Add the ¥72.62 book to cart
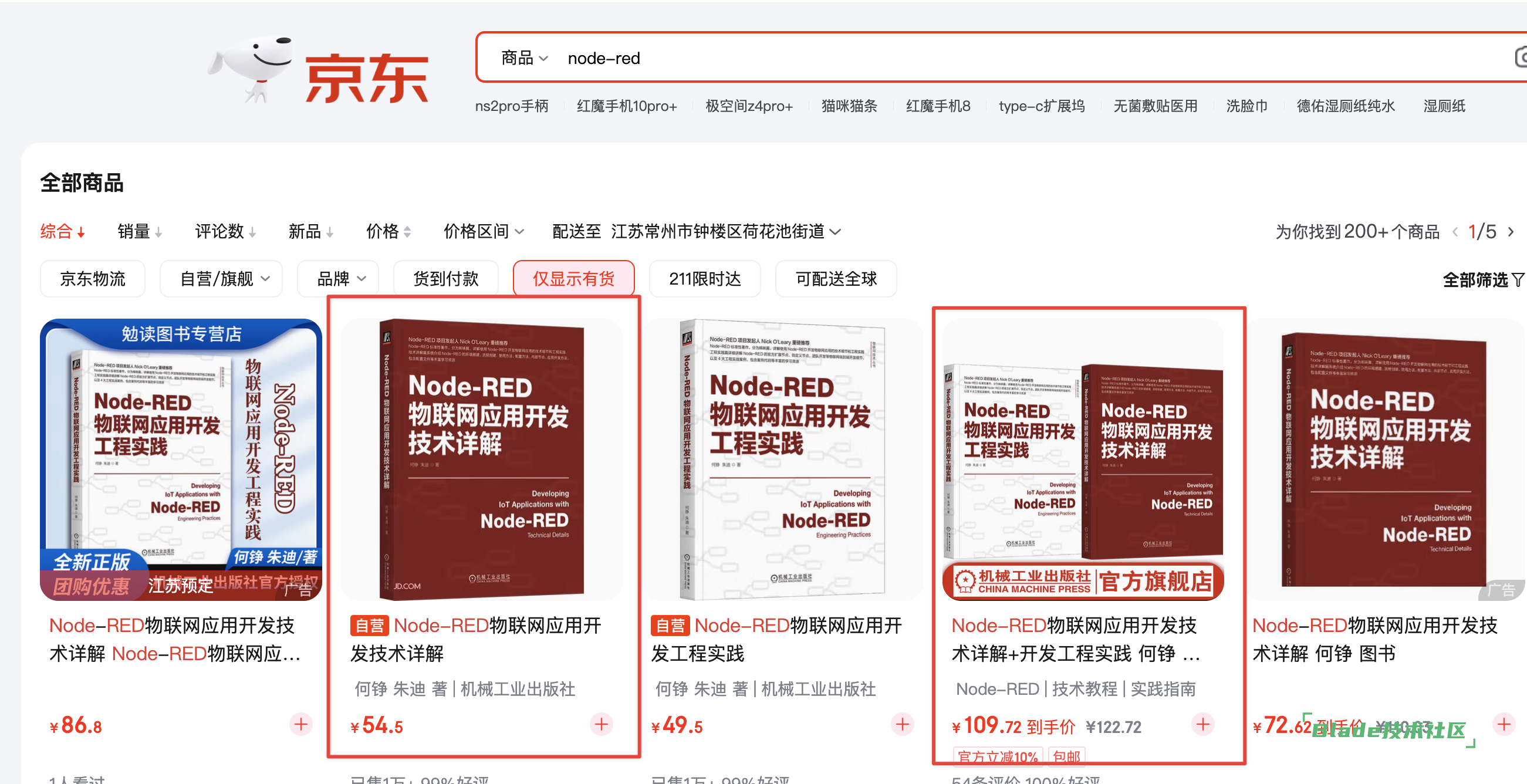1527x784 pixels. click(1505, 724)
